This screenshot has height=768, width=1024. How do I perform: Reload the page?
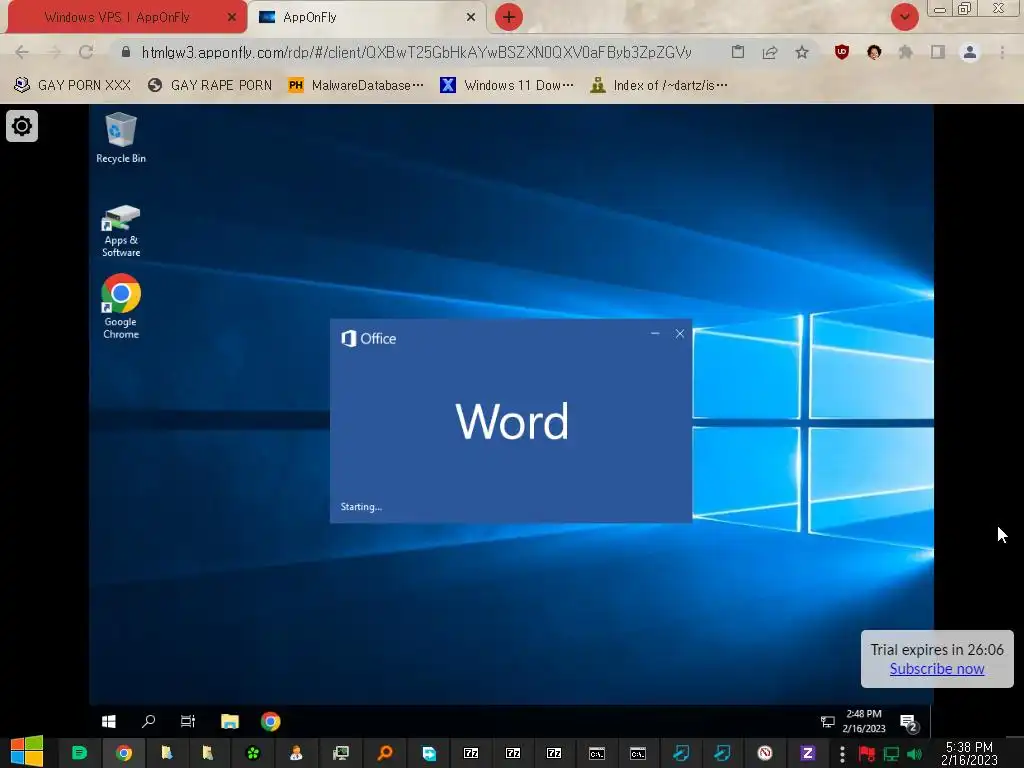coord(86,52)
